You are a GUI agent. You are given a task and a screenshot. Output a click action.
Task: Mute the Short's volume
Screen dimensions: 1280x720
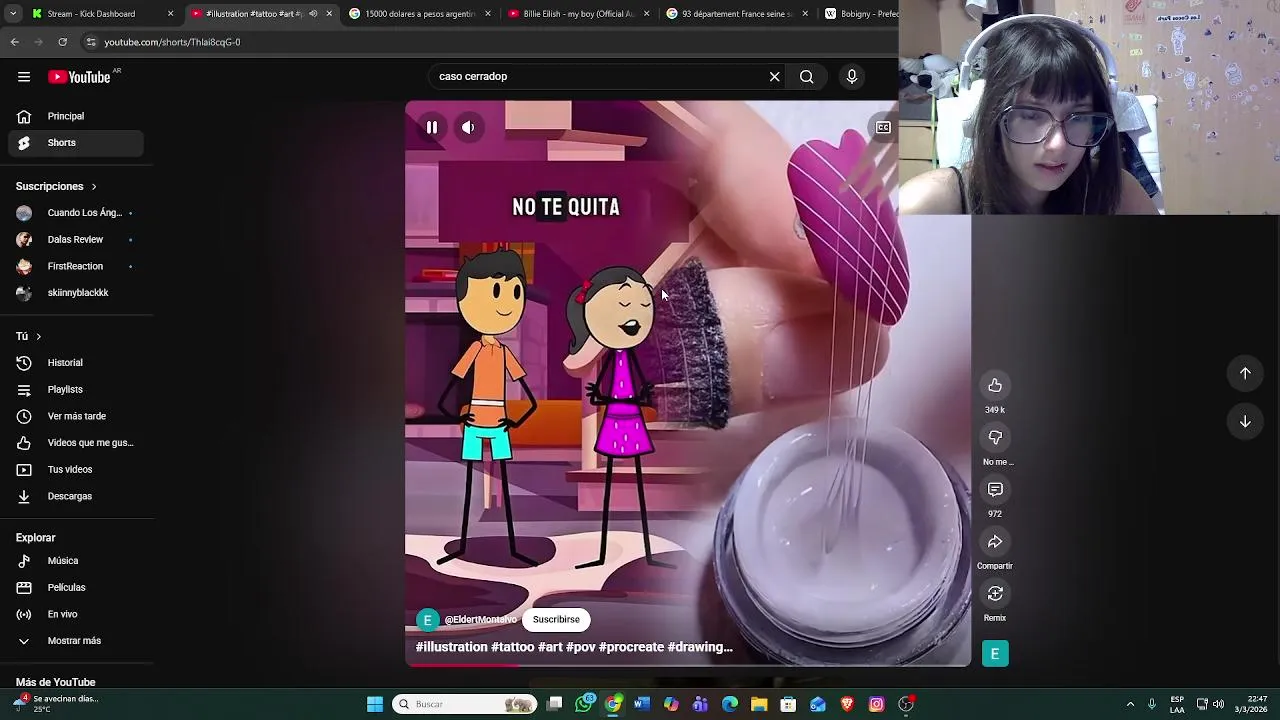[468, 127]
